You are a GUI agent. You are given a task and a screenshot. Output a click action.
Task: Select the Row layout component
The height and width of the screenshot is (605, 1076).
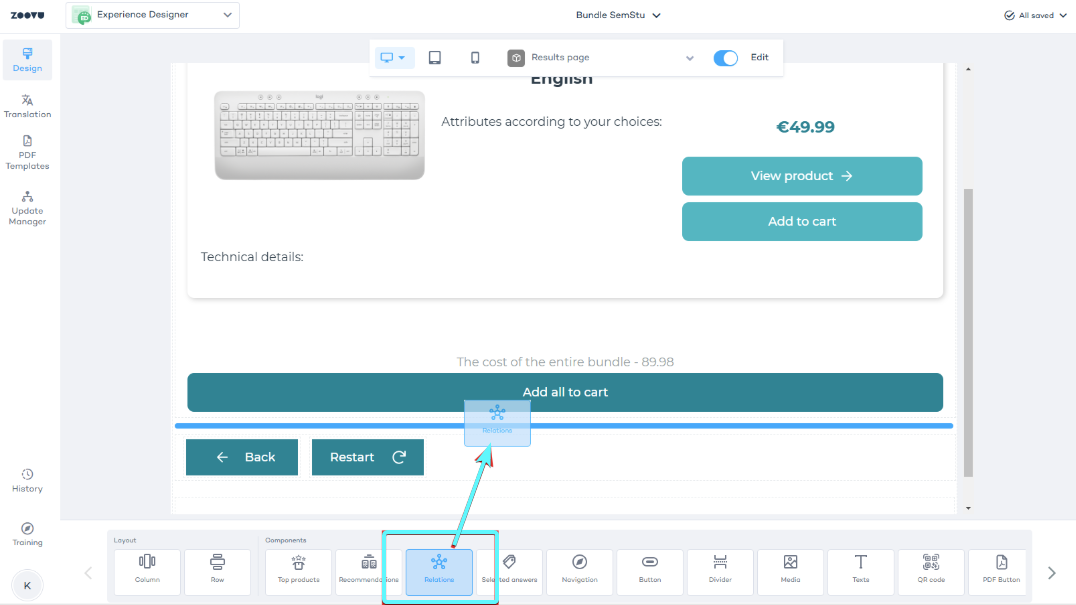(x=217, y=571)
